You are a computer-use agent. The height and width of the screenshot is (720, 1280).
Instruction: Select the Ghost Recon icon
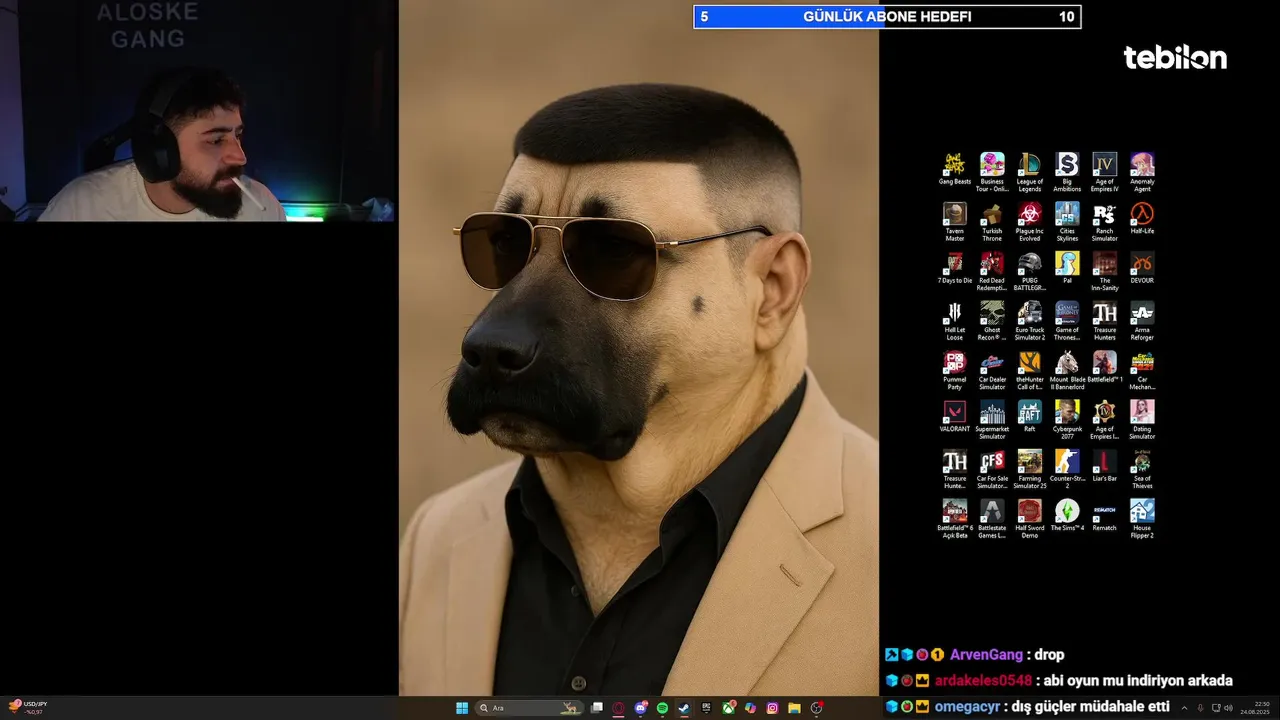pos(992,321)
